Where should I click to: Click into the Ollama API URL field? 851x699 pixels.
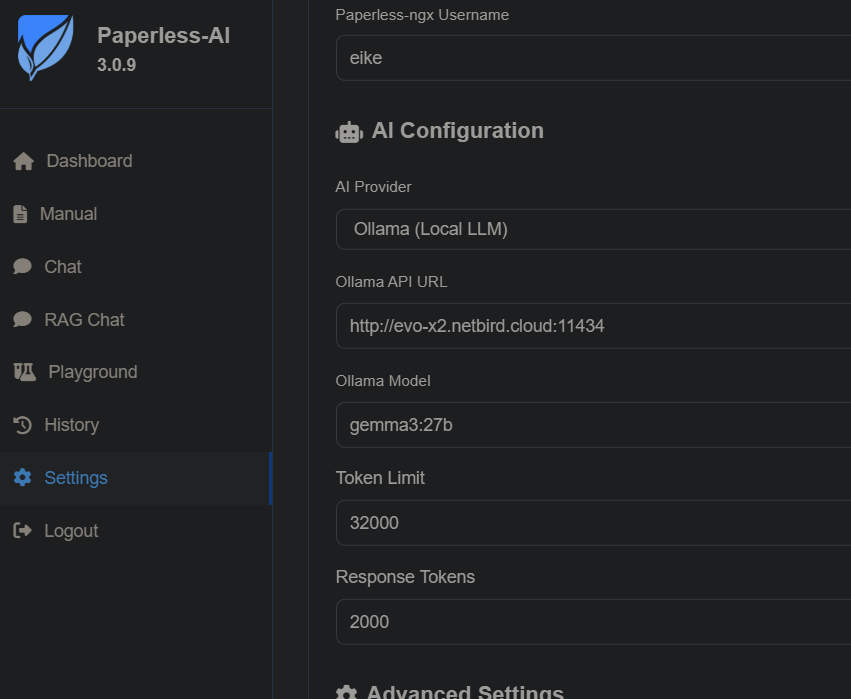pos(592,326)
